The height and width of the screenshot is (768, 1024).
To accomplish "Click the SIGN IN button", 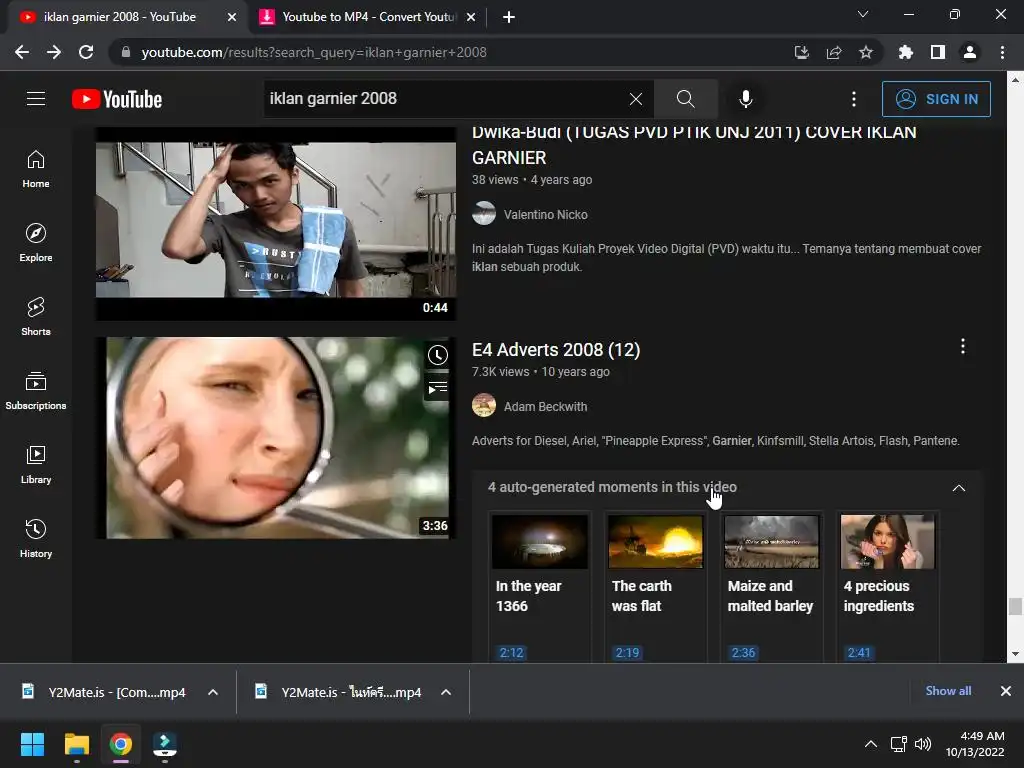I will [x=936, y=99].
